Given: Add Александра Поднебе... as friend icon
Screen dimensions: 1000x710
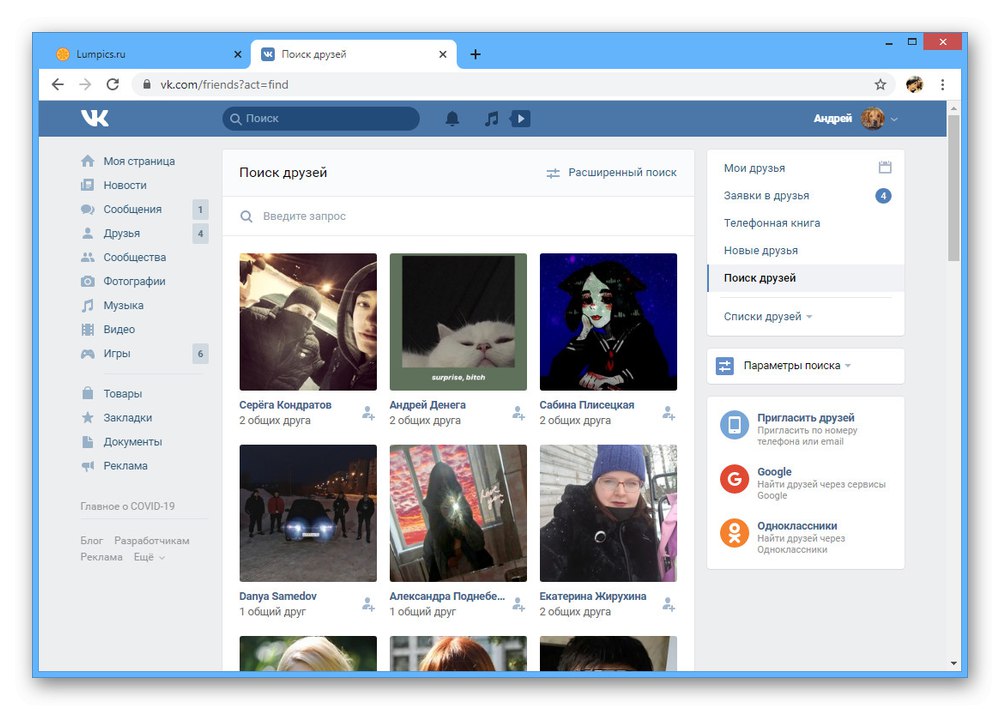Looking at the screenshot, I should click(518, 603).
